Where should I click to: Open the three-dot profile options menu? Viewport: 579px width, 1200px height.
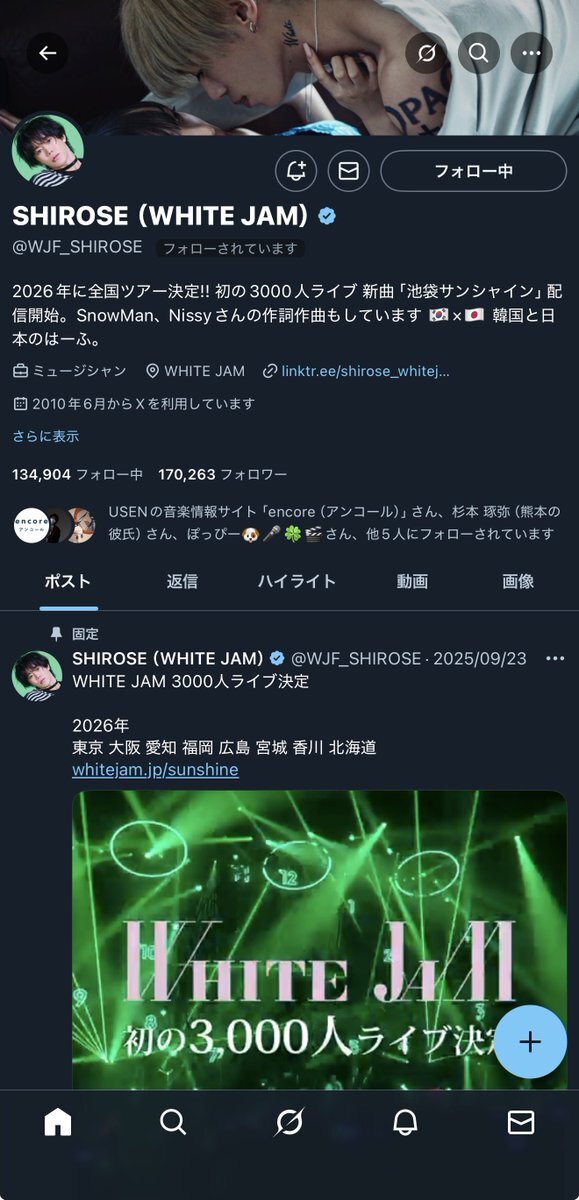point(531,53)
